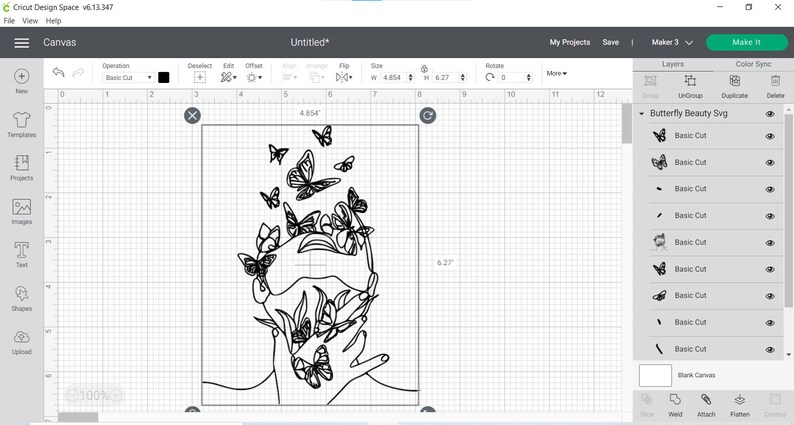Switch to the Color Sync tab

[753, 64]
